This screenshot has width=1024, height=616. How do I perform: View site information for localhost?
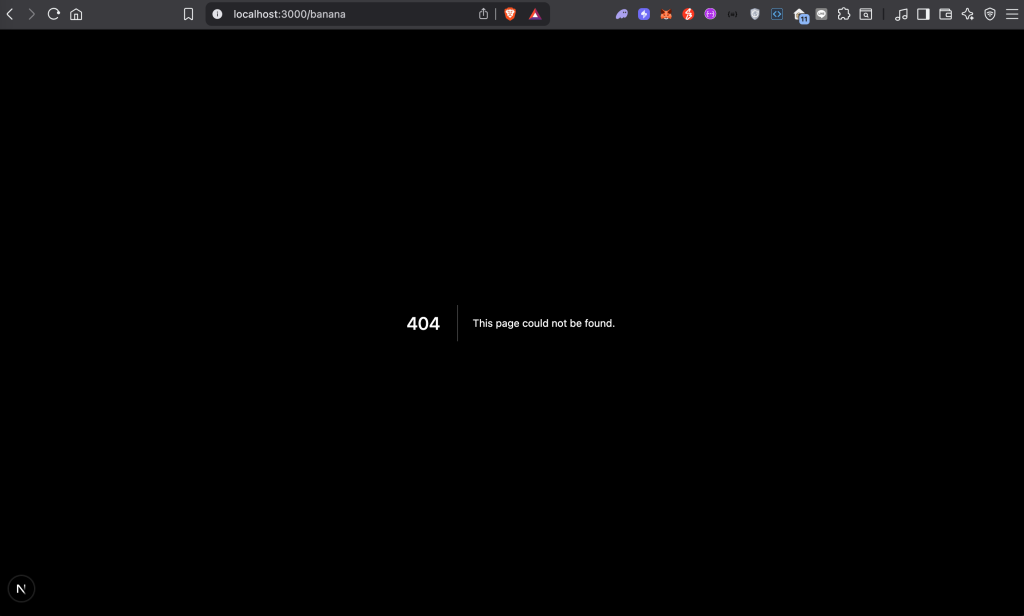point(217,14)
